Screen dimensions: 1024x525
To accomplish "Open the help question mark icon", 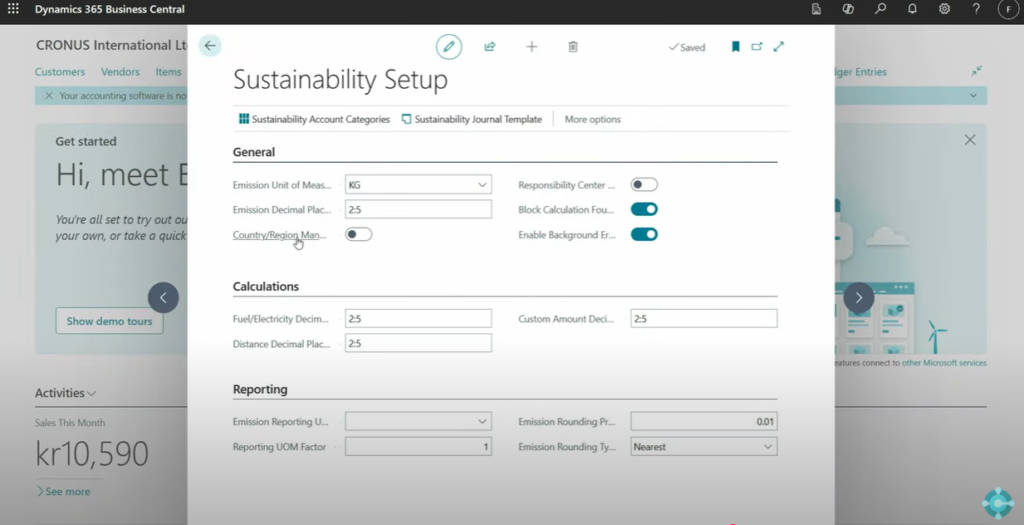I will pos(976,9).
